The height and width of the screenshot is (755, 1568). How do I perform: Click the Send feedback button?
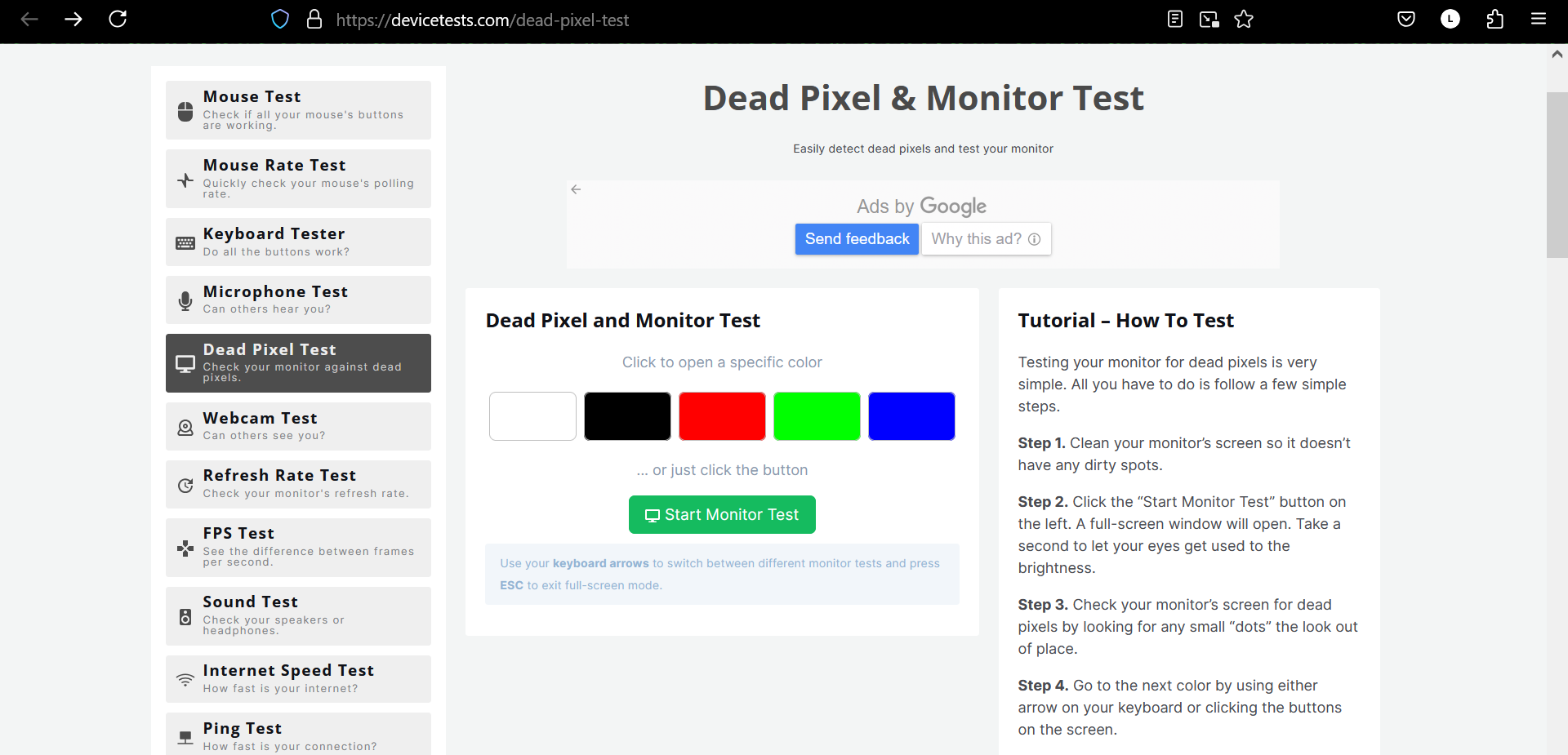click(857, 239)
